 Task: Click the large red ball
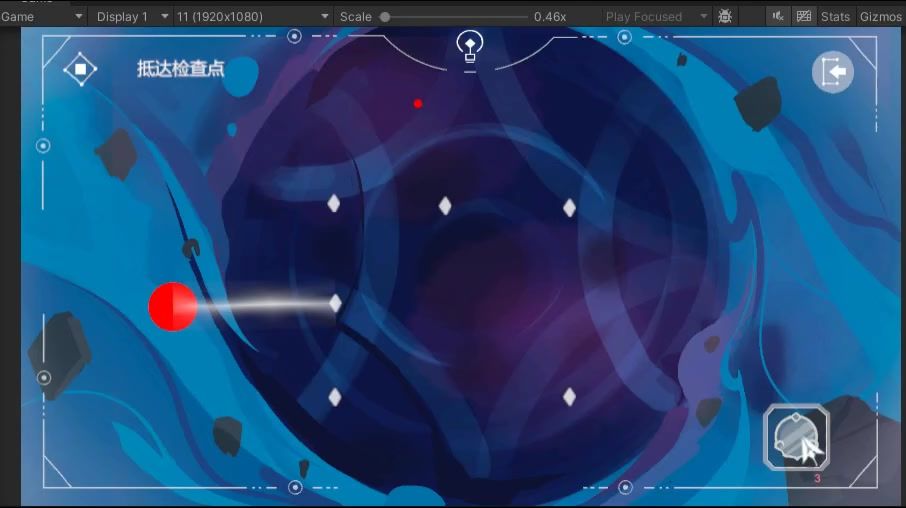coord(172,306)
